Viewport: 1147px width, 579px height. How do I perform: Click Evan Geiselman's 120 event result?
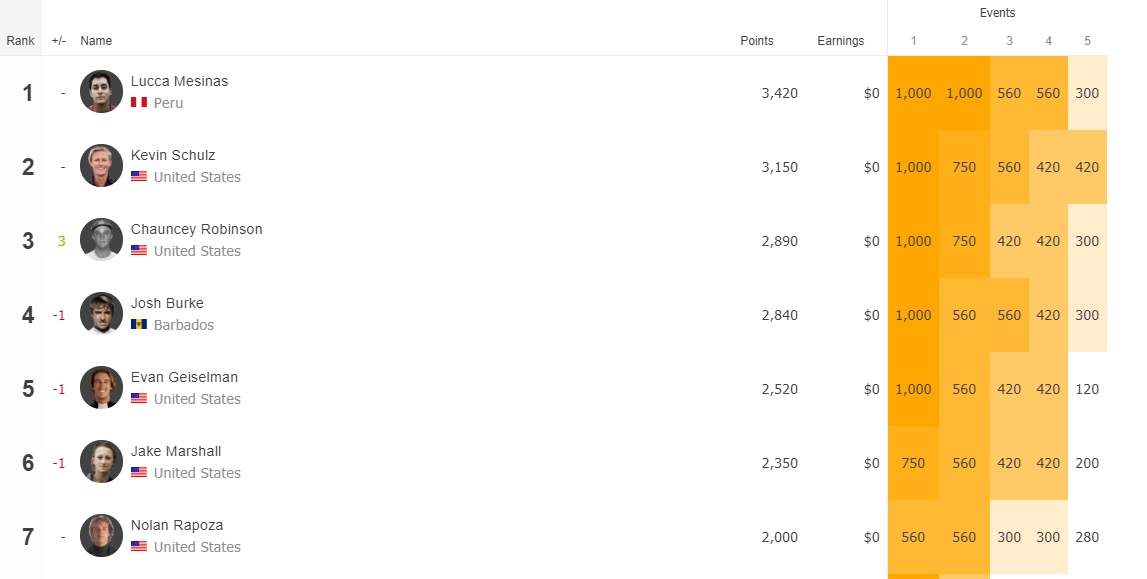[1087, 389]
